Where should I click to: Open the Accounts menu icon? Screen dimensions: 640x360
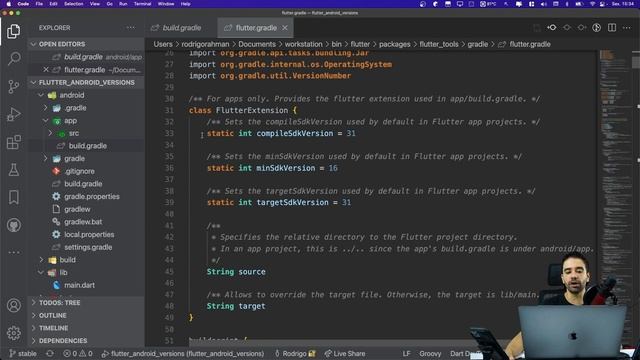coord(13,305)
